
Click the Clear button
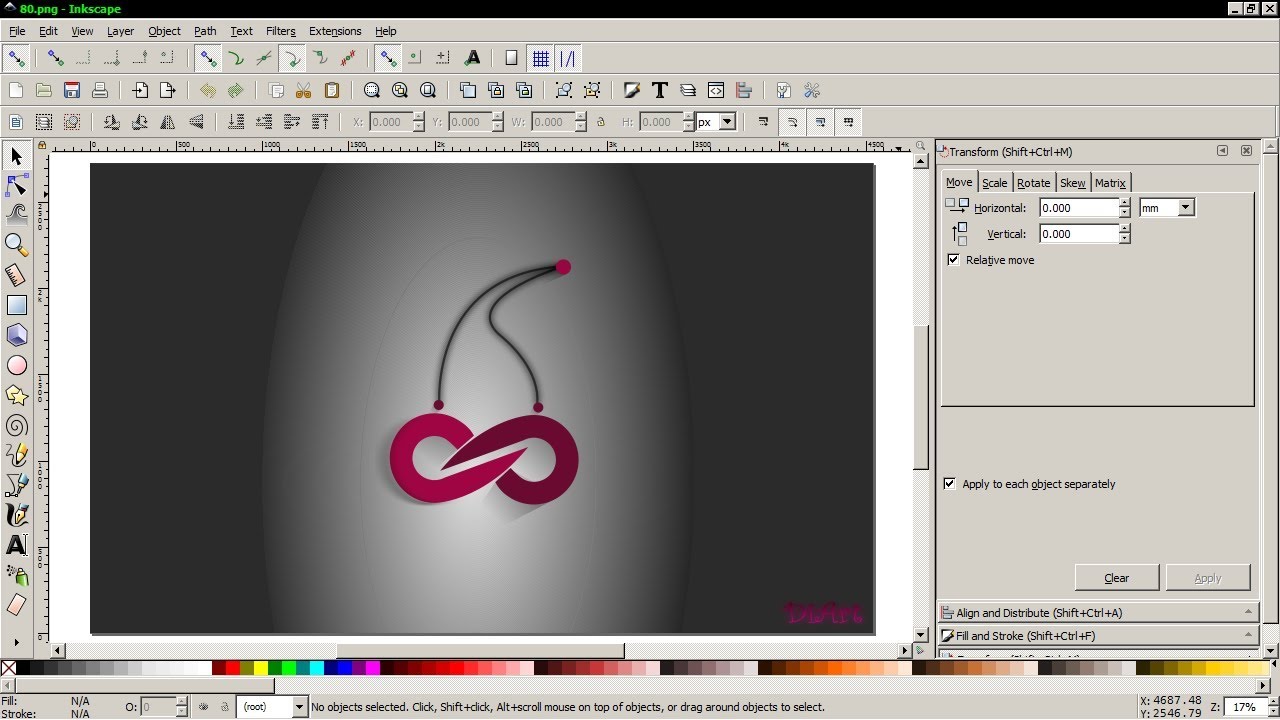pos(1117,578)
